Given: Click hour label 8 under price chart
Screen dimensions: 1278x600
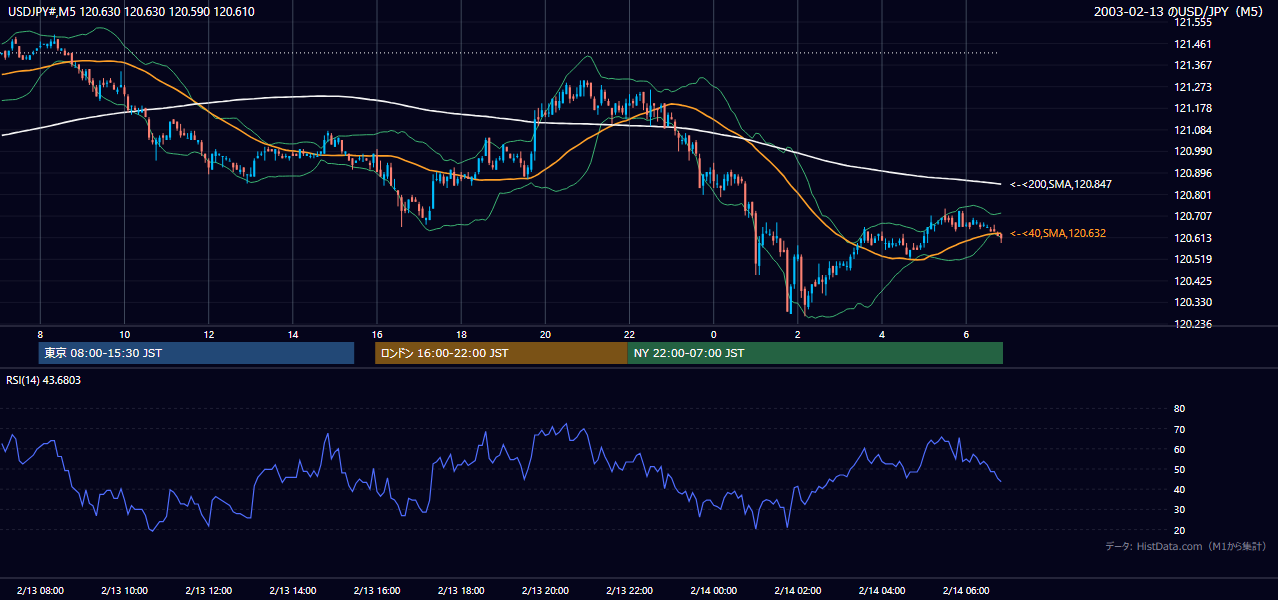Looking at the screenshot, I should tap(40, 334).
